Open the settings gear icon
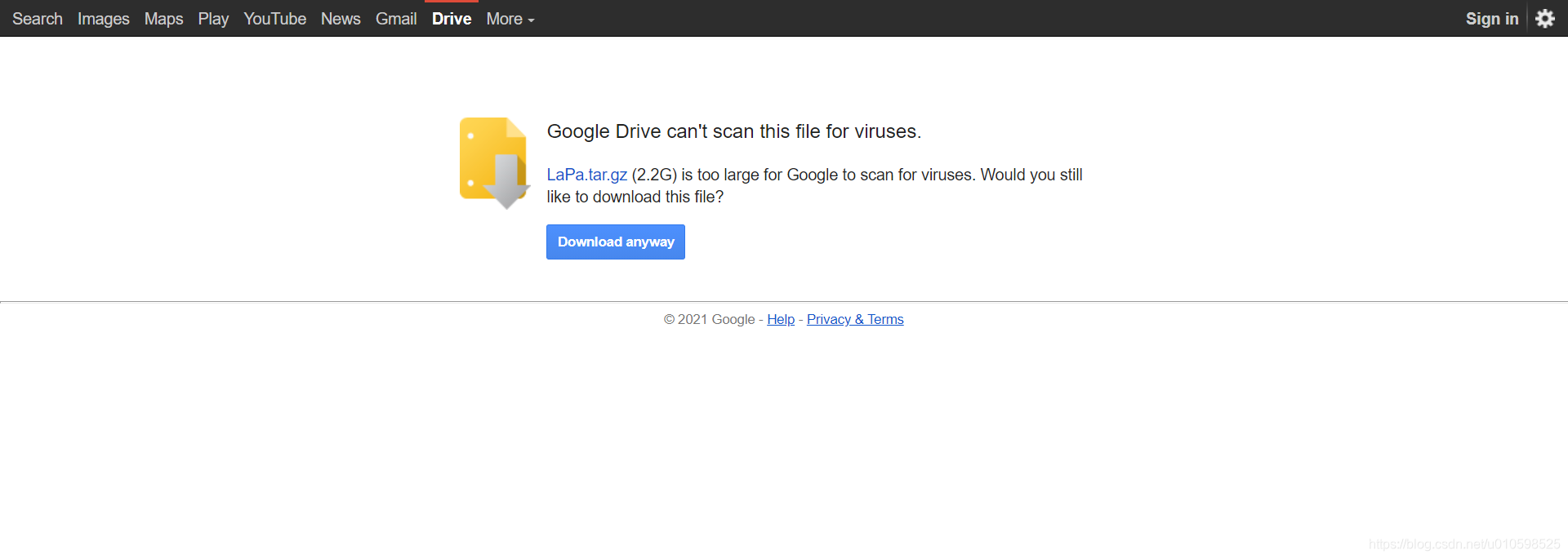 (x=1544, y=19)
